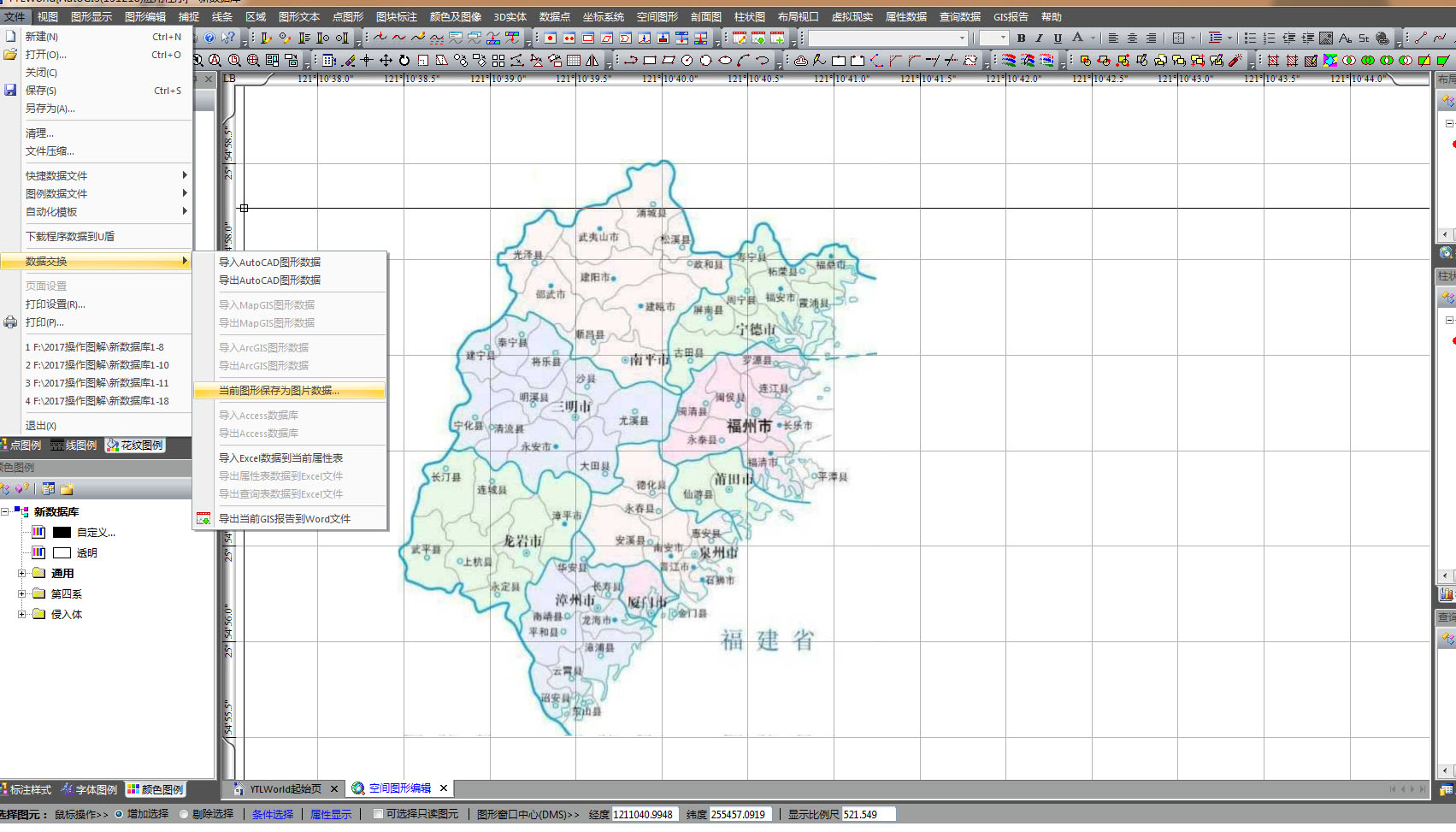Click the blue help question mark icon
Screen dimensions: 1456x832
point(209,38)
